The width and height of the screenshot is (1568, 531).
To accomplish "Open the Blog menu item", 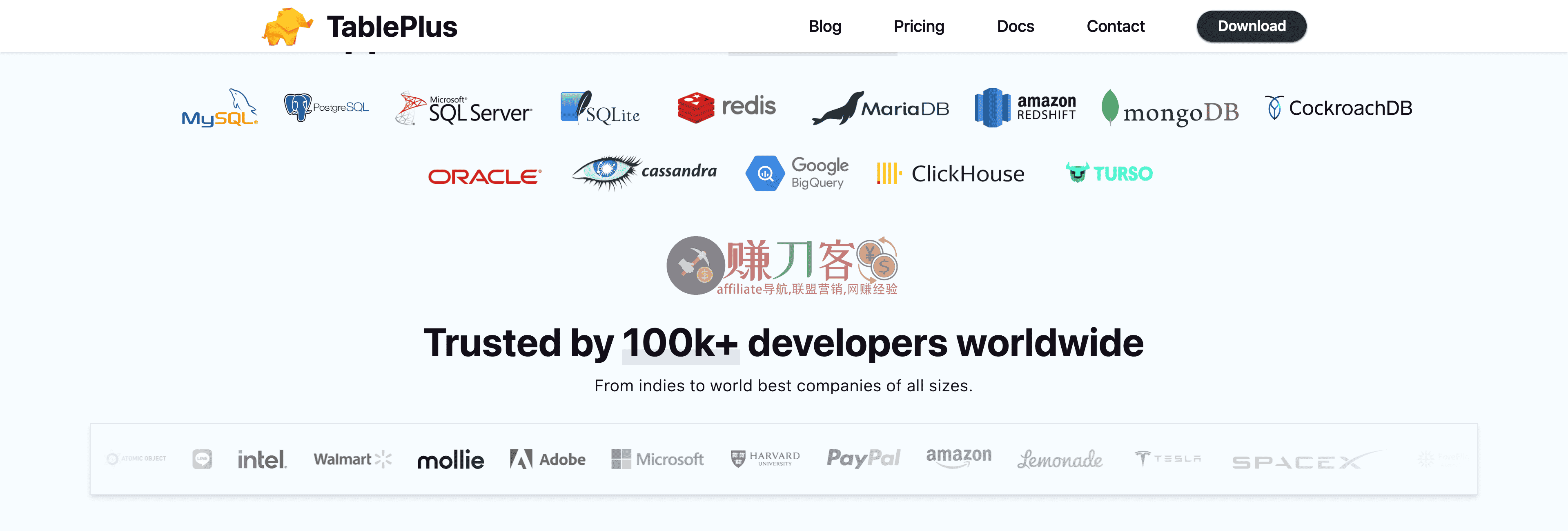I will click(824, 26).
